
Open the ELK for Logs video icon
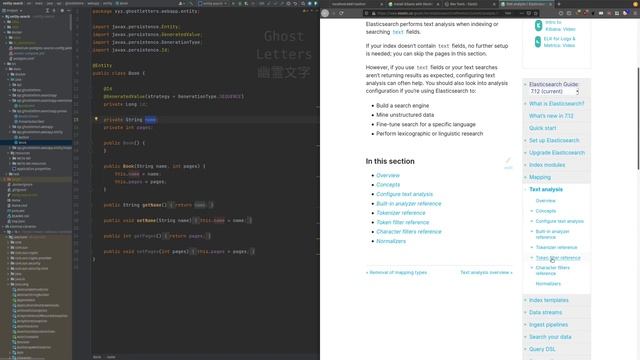pyautogui.click(x=538, y=42)
